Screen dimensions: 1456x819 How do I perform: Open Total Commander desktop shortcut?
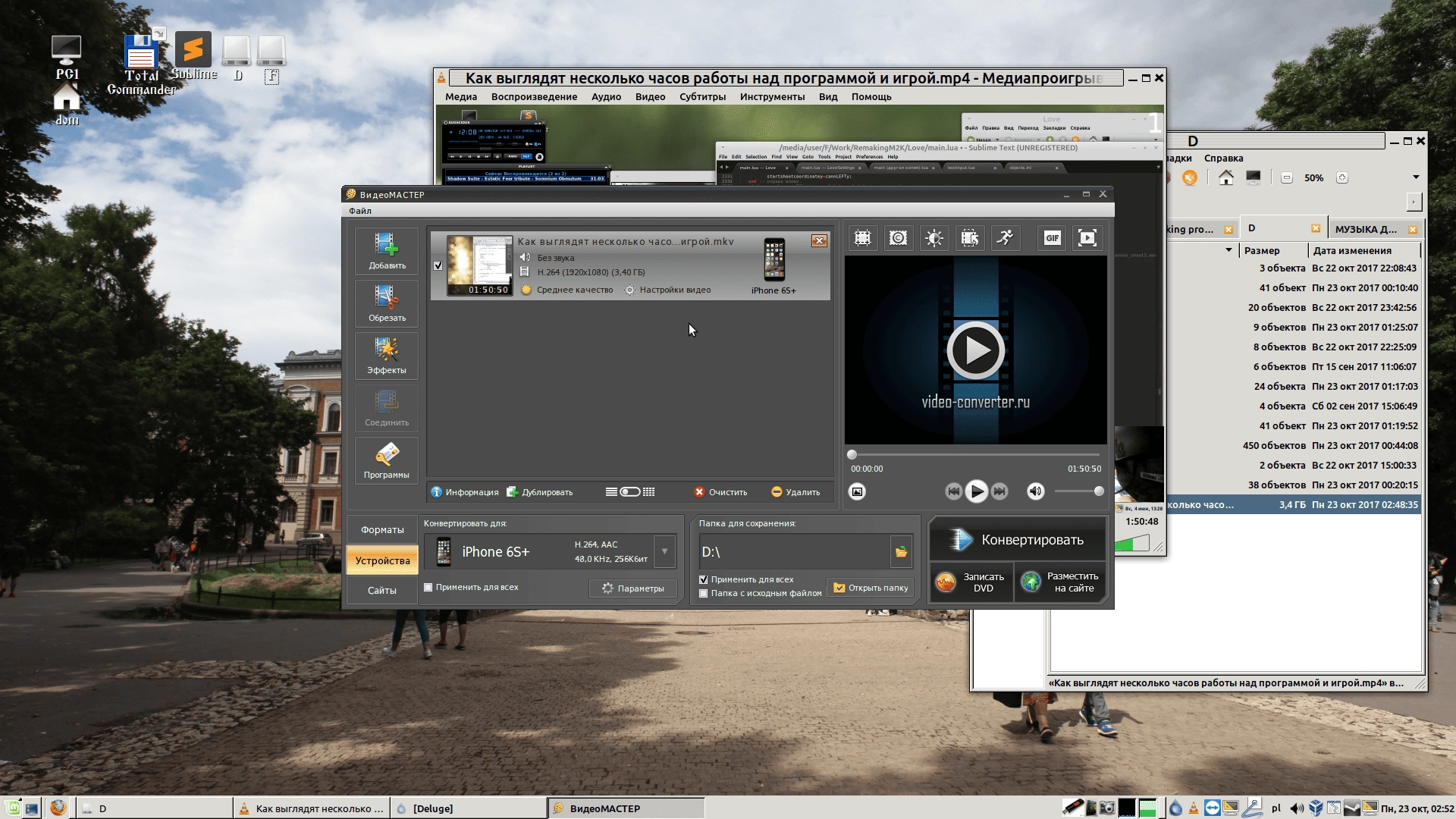pyautogui.click(x=141, y=64)
